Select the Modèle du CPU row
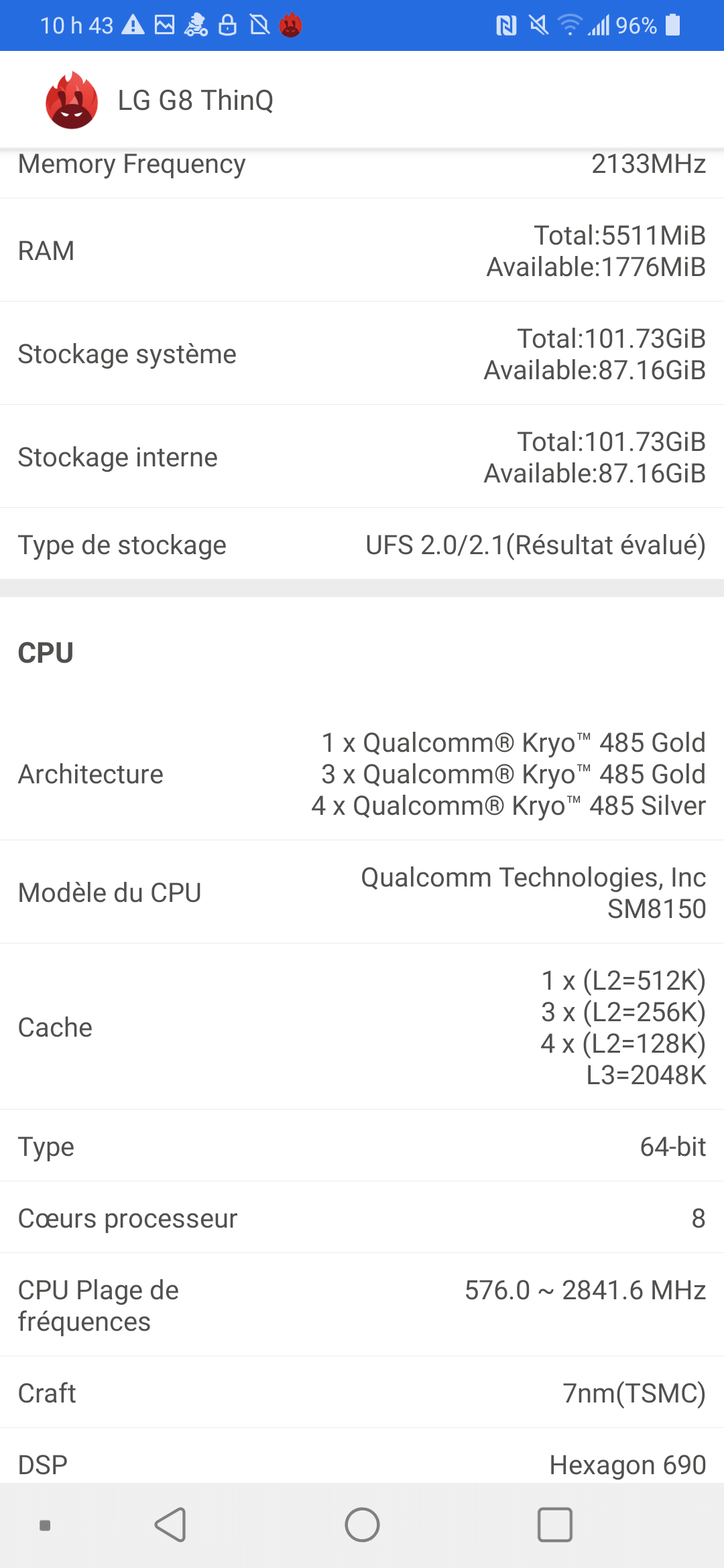 (x=362, y=893)
